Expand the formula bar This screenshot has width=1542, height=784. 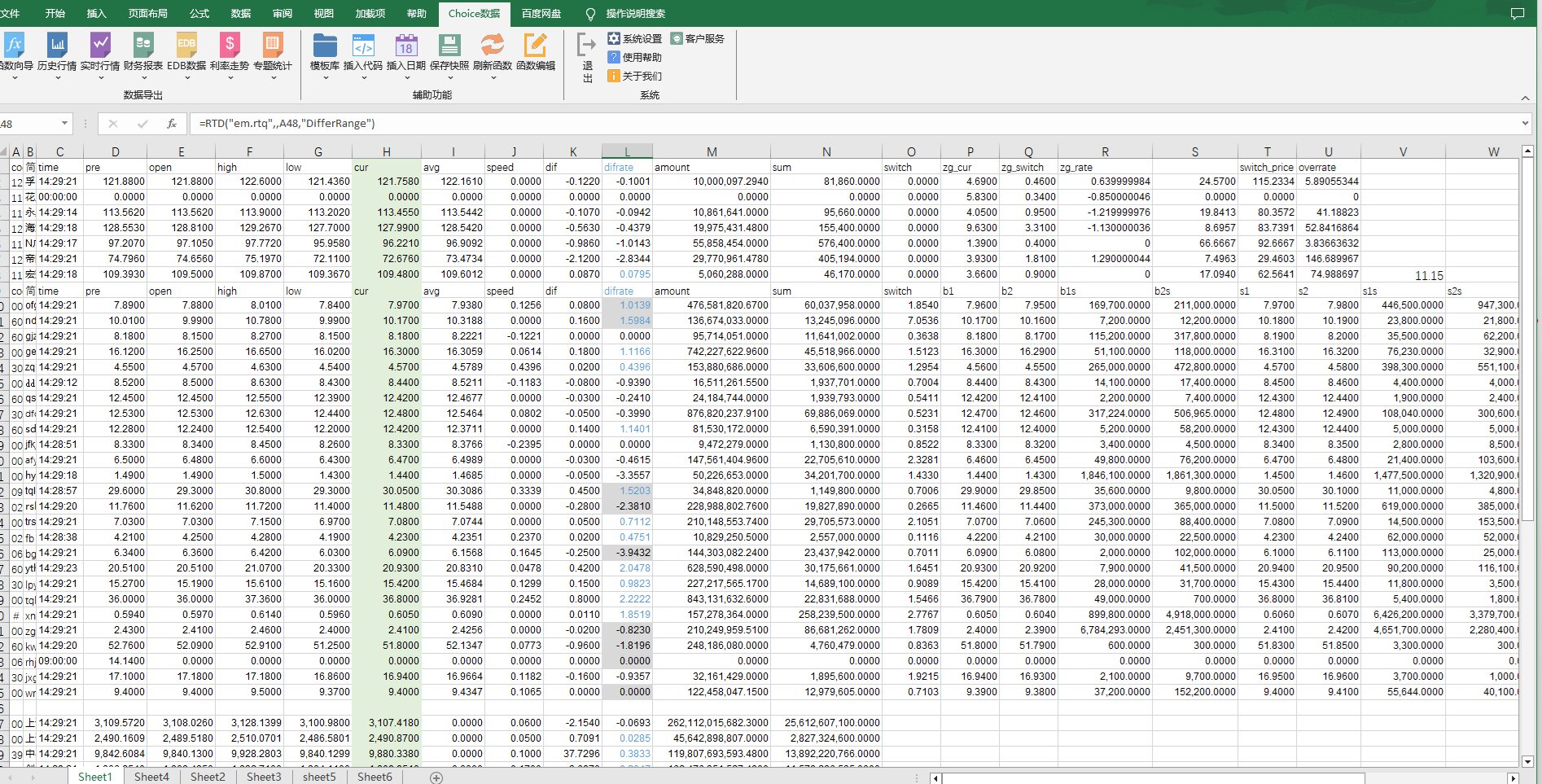coord(1524,124)
